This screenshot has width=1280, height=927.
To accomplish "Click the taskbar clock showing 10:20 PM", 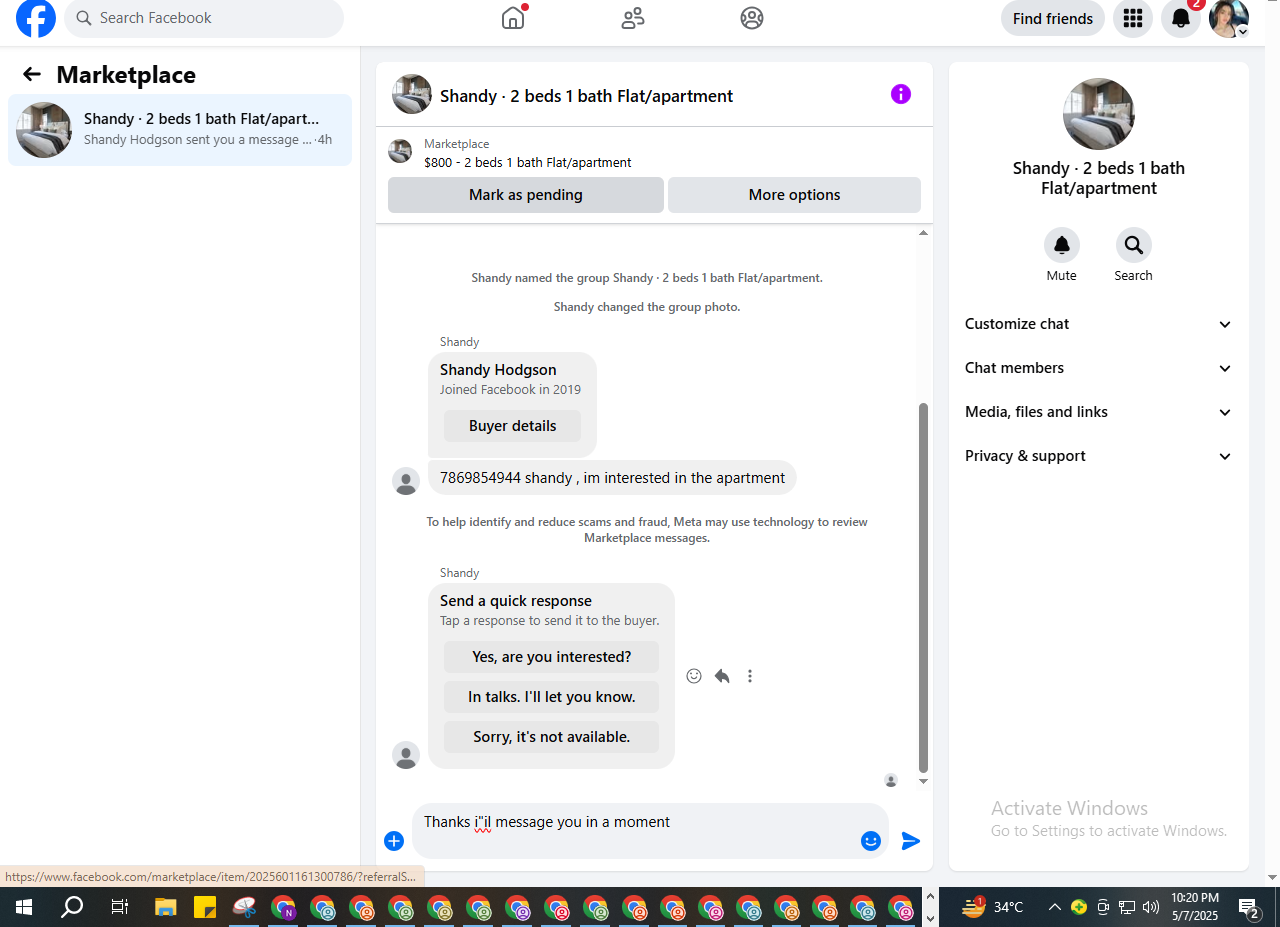I will (1194, 907).
